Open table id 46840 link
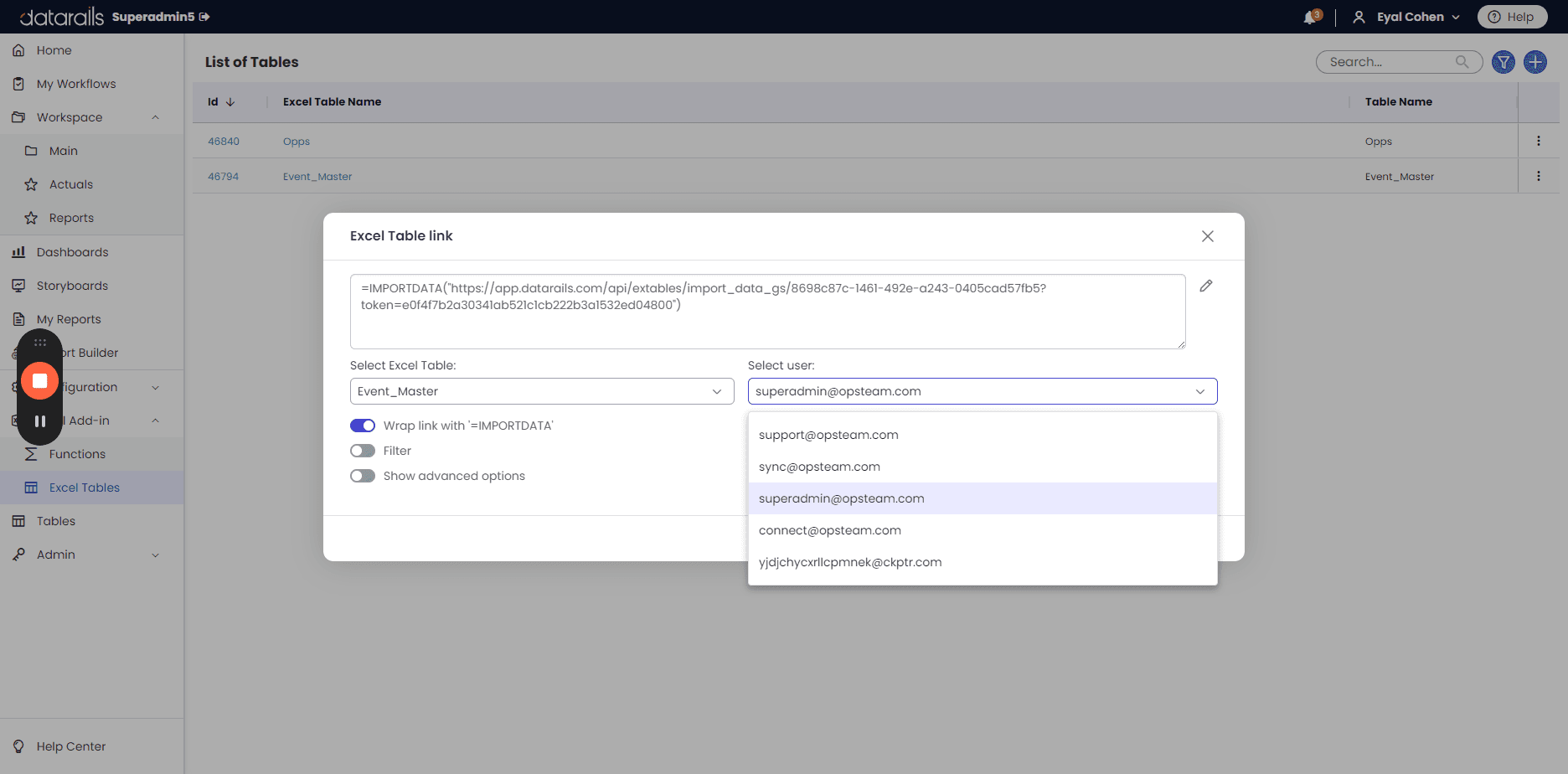 tap(224, 142)
